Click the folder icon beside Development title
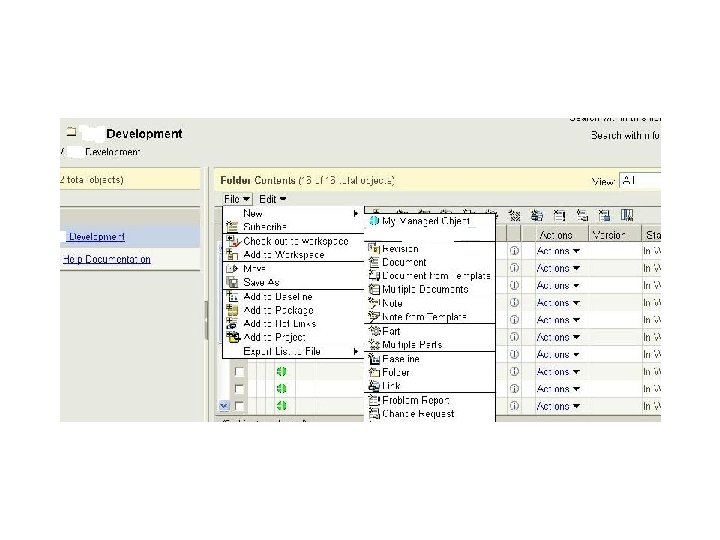The width and height of the screenshot is (720, 540). 71,132
